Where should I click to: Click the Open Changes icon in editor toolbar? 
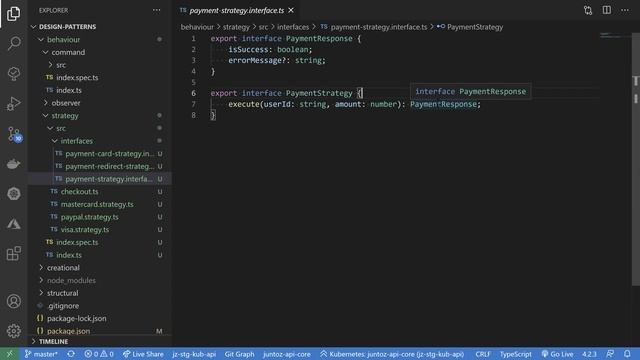[x=588, y=10]
